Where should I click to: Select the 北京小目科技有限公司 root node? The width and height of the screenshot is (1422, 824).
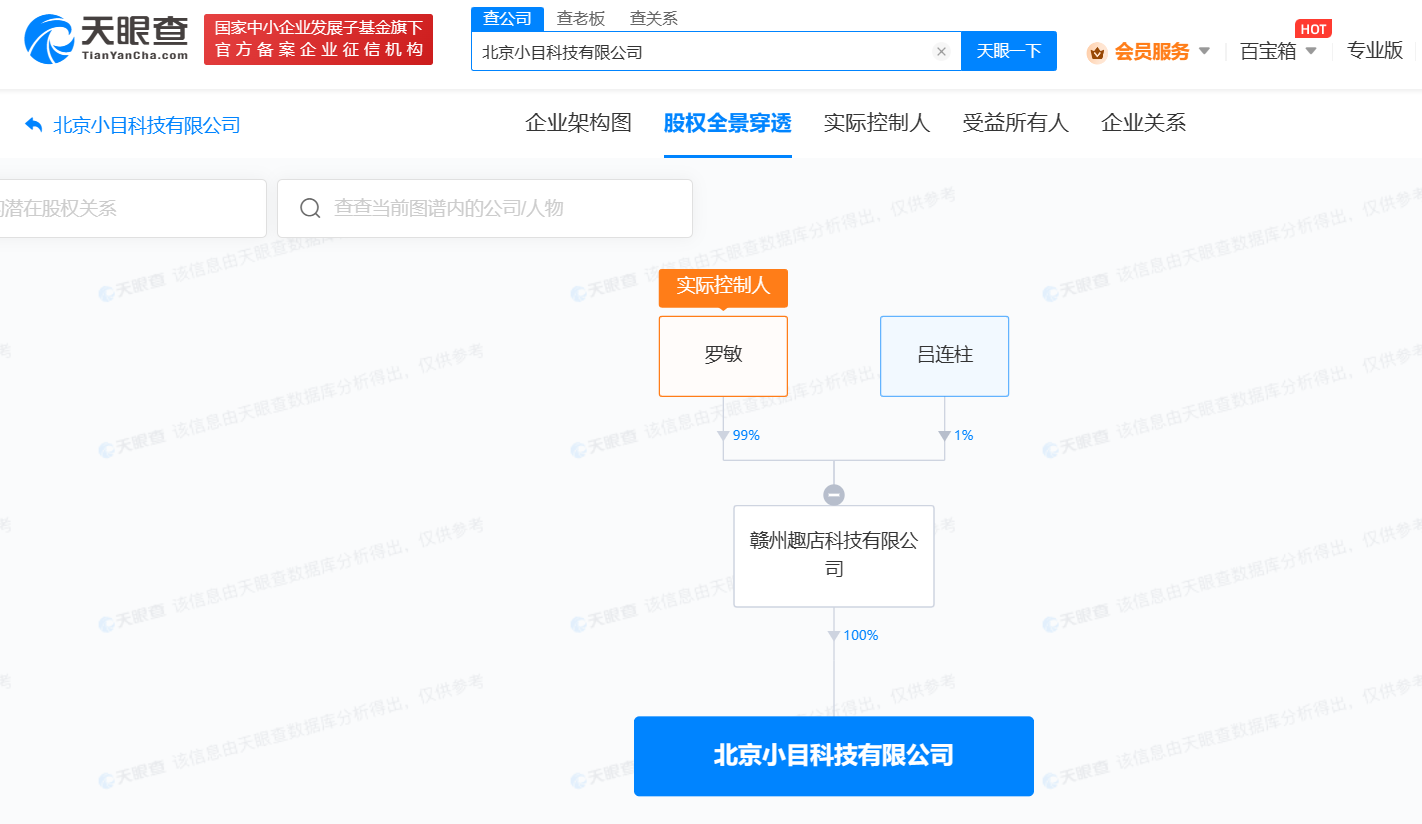pos(834,756)
